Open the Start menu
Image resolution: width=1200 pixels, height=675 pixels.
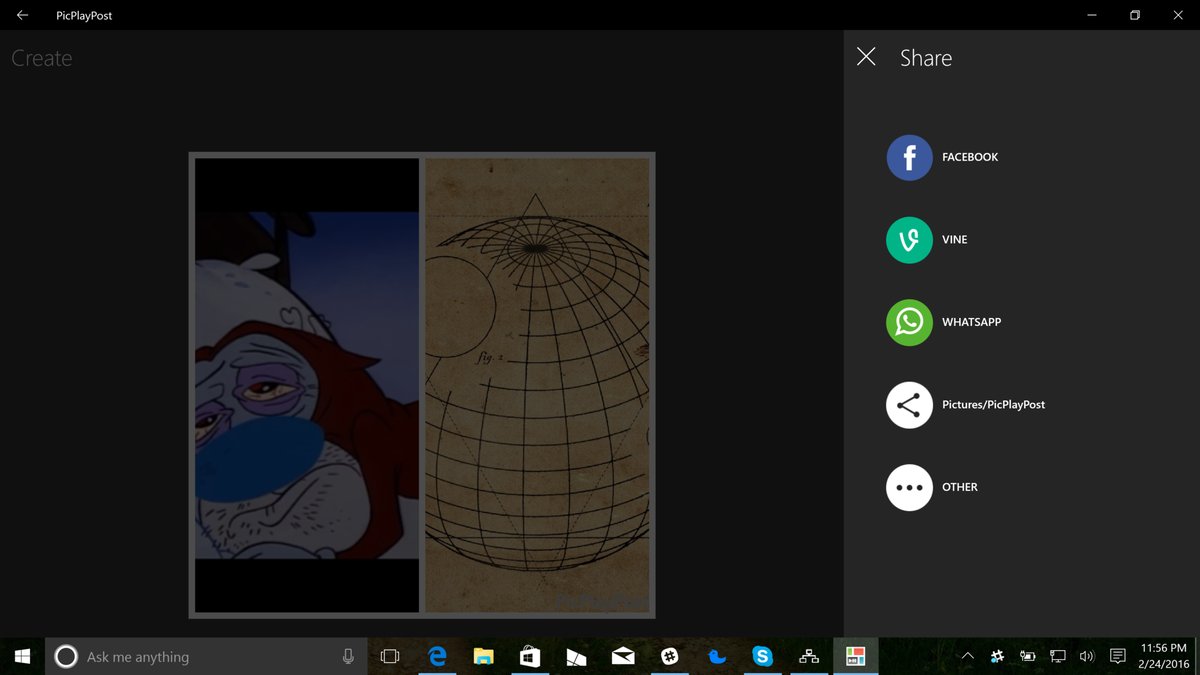[x=21, y=656]
